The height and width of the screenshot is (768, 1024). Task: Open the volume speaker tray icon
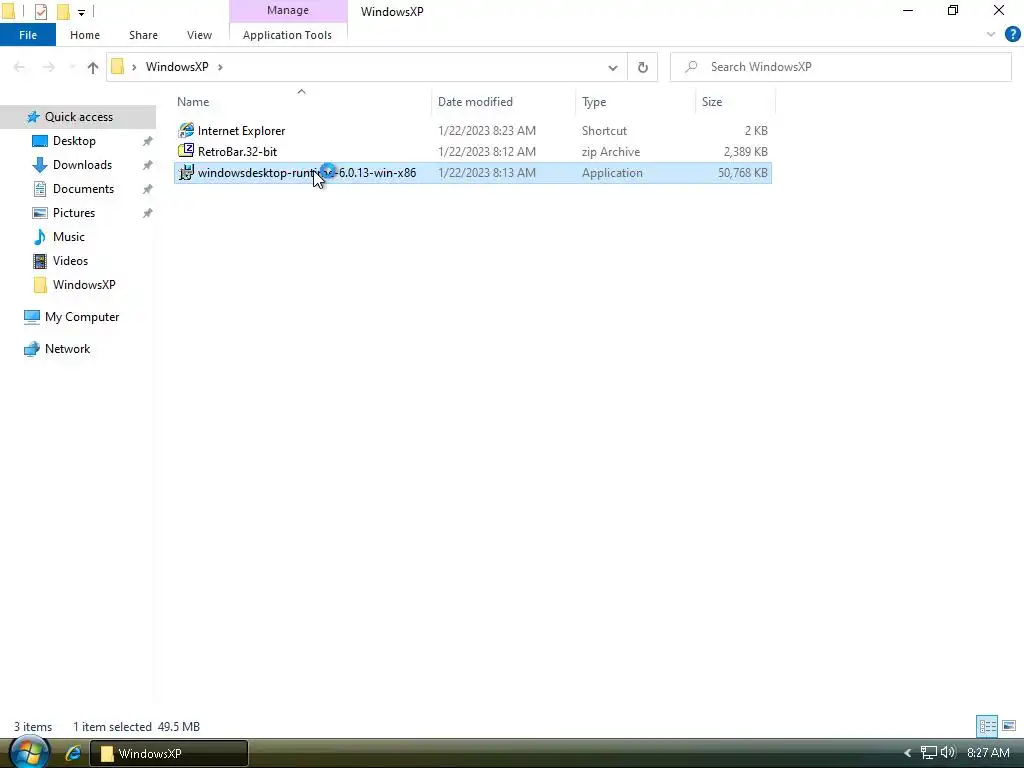pos(948,753)
